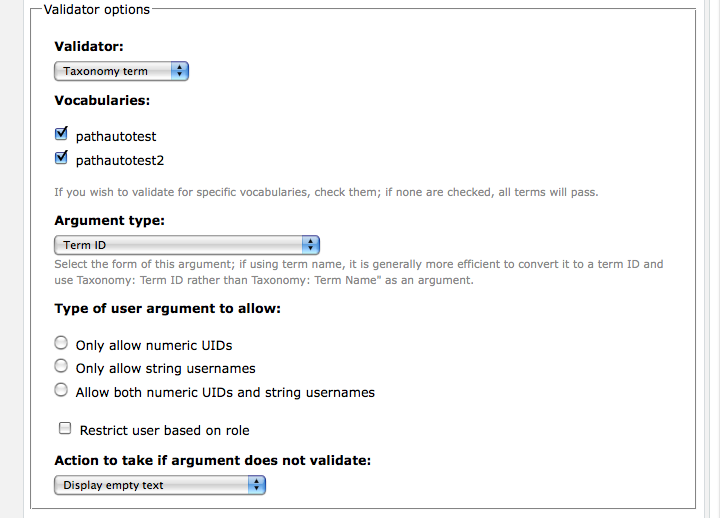720x518 pixels.
Task: Open the Argument type dropdown showing Term ID
Action: 187,245
